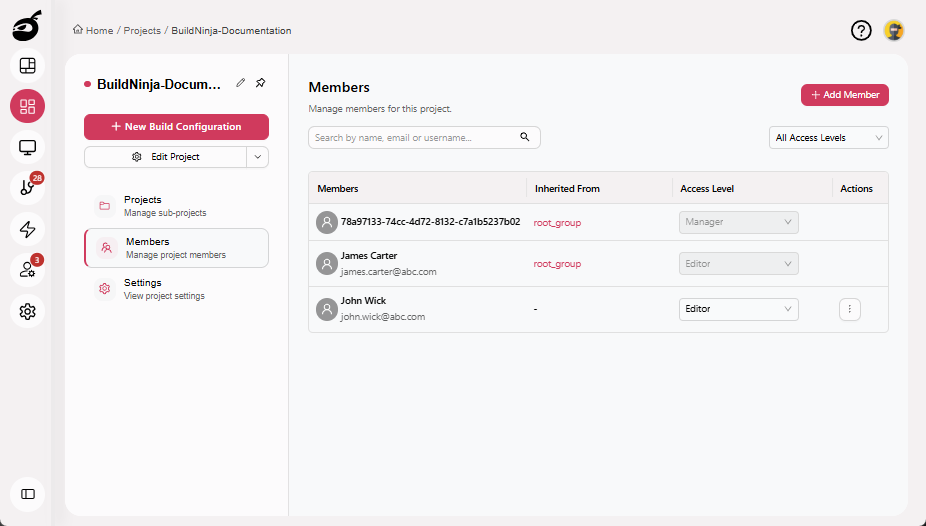Click the Add Member button

coord(845,95)
